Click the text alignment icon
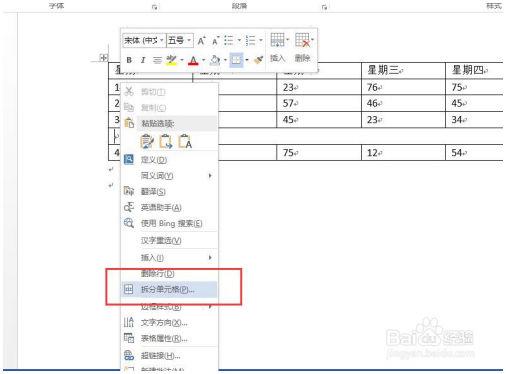Screen dimensions: 506x374 click(157, 60)
